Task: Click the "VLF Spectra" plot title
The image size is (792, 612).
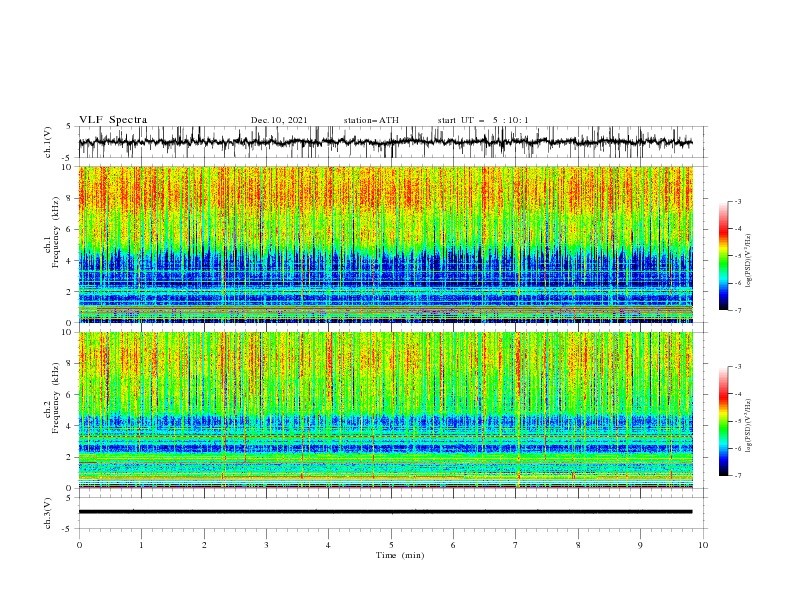Action: click(x=113, y=120)
